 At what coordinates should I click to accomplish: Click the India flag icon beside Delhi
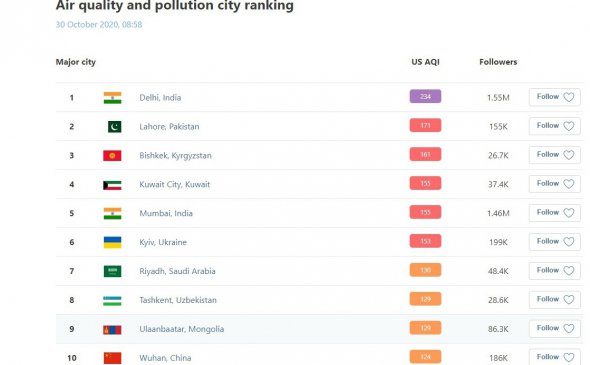[112, 98]
